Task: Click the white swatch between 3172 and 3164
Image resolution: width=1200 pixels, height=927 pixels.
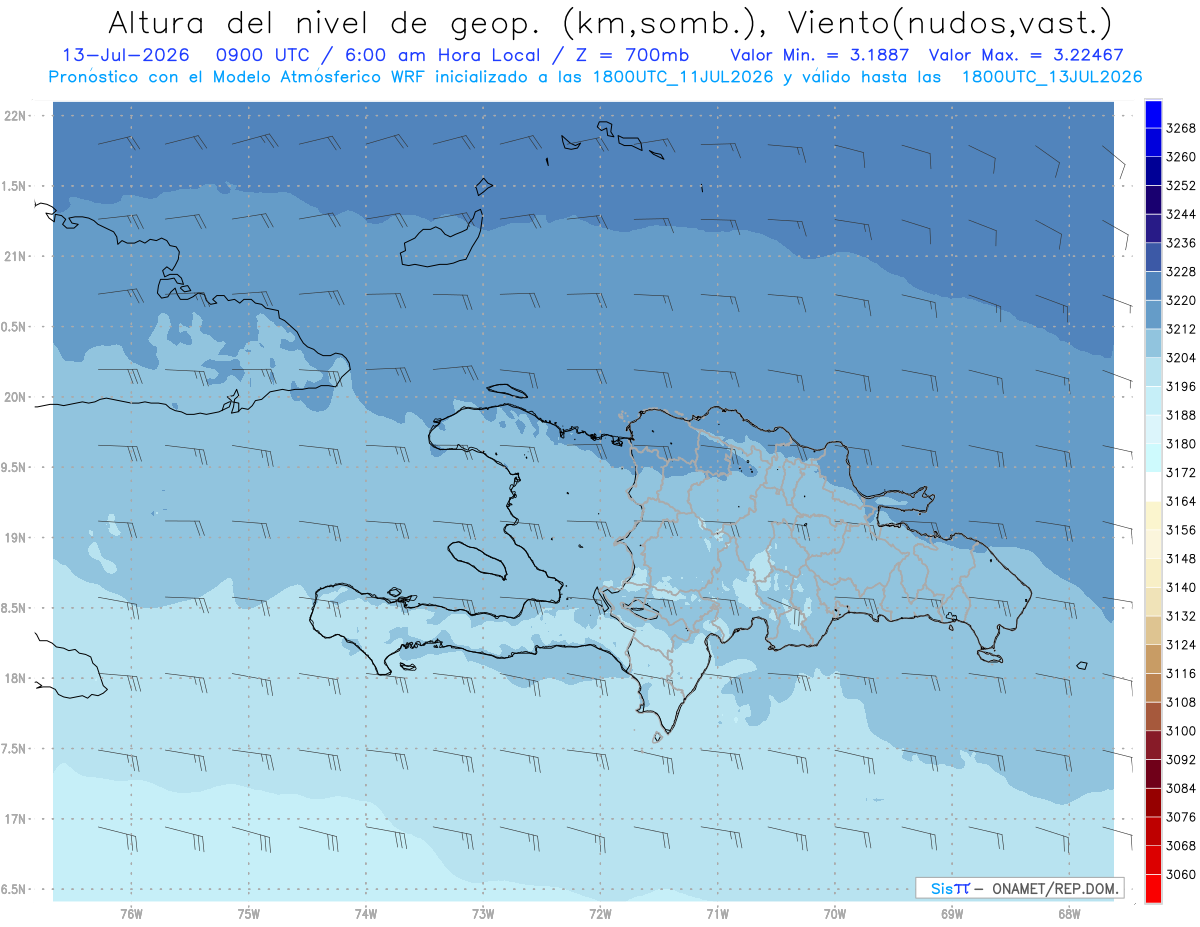Action: click(x=1152, y=486)
